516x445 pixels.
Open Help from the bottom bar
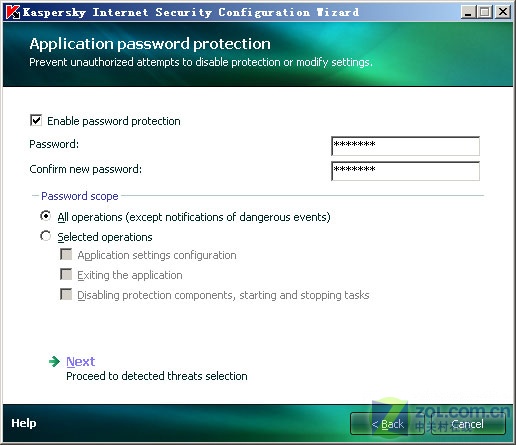pos(24,423)
